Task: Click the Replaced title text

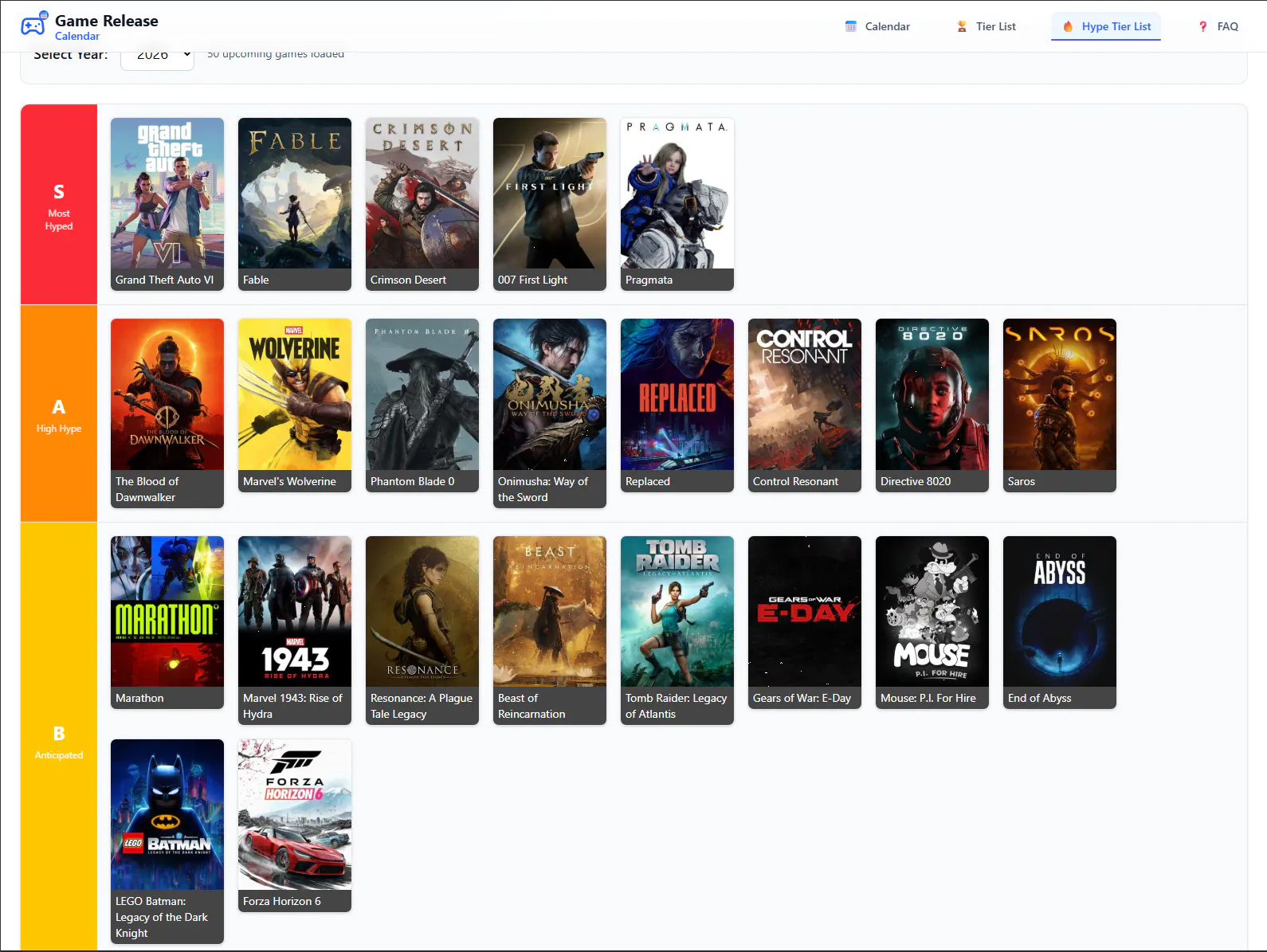Action: [x=648, y=481]
